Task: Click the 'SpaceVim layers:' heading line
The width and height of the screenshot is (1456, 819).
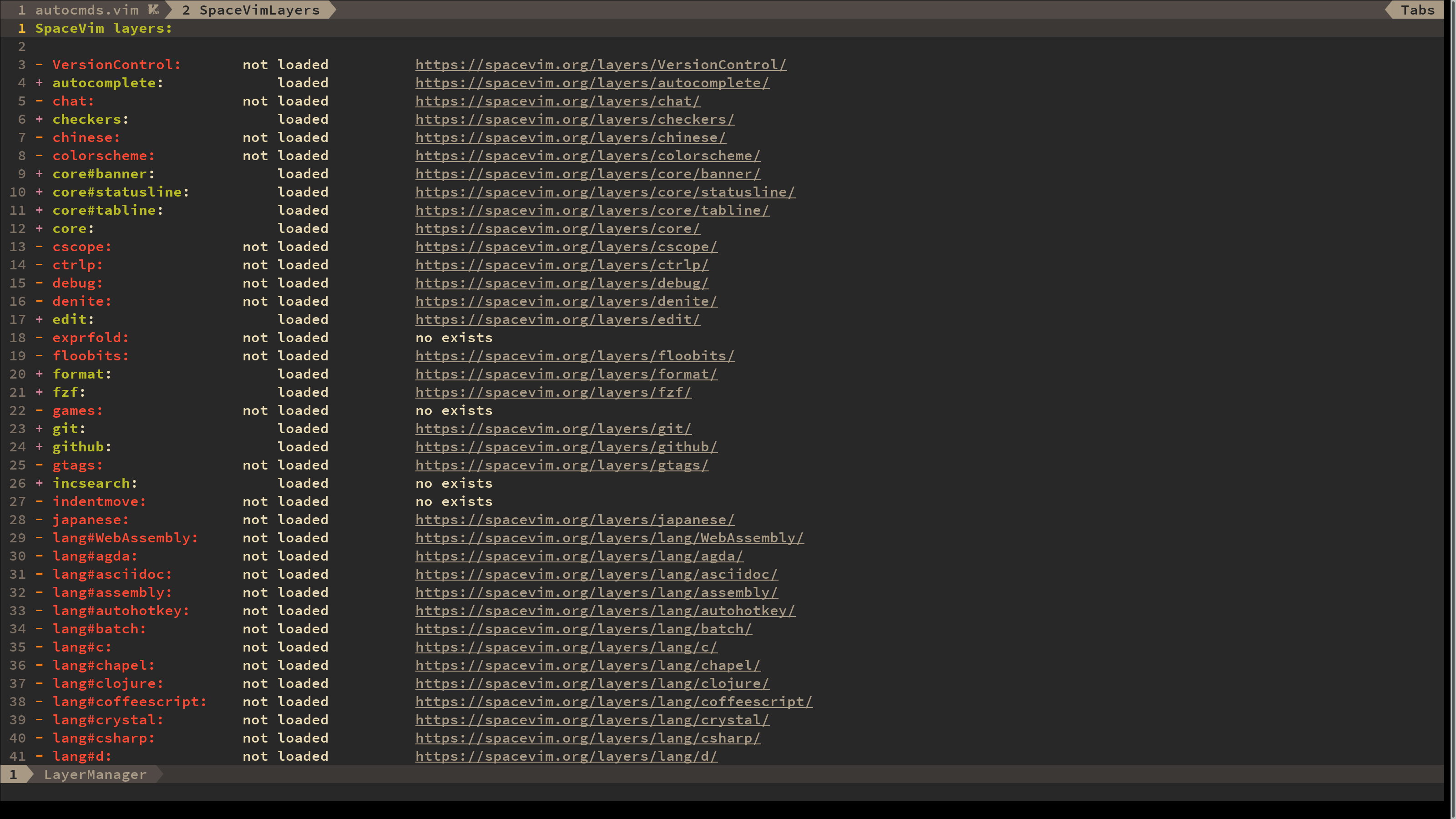Action: pyautogui.click(x=103, y=28)
